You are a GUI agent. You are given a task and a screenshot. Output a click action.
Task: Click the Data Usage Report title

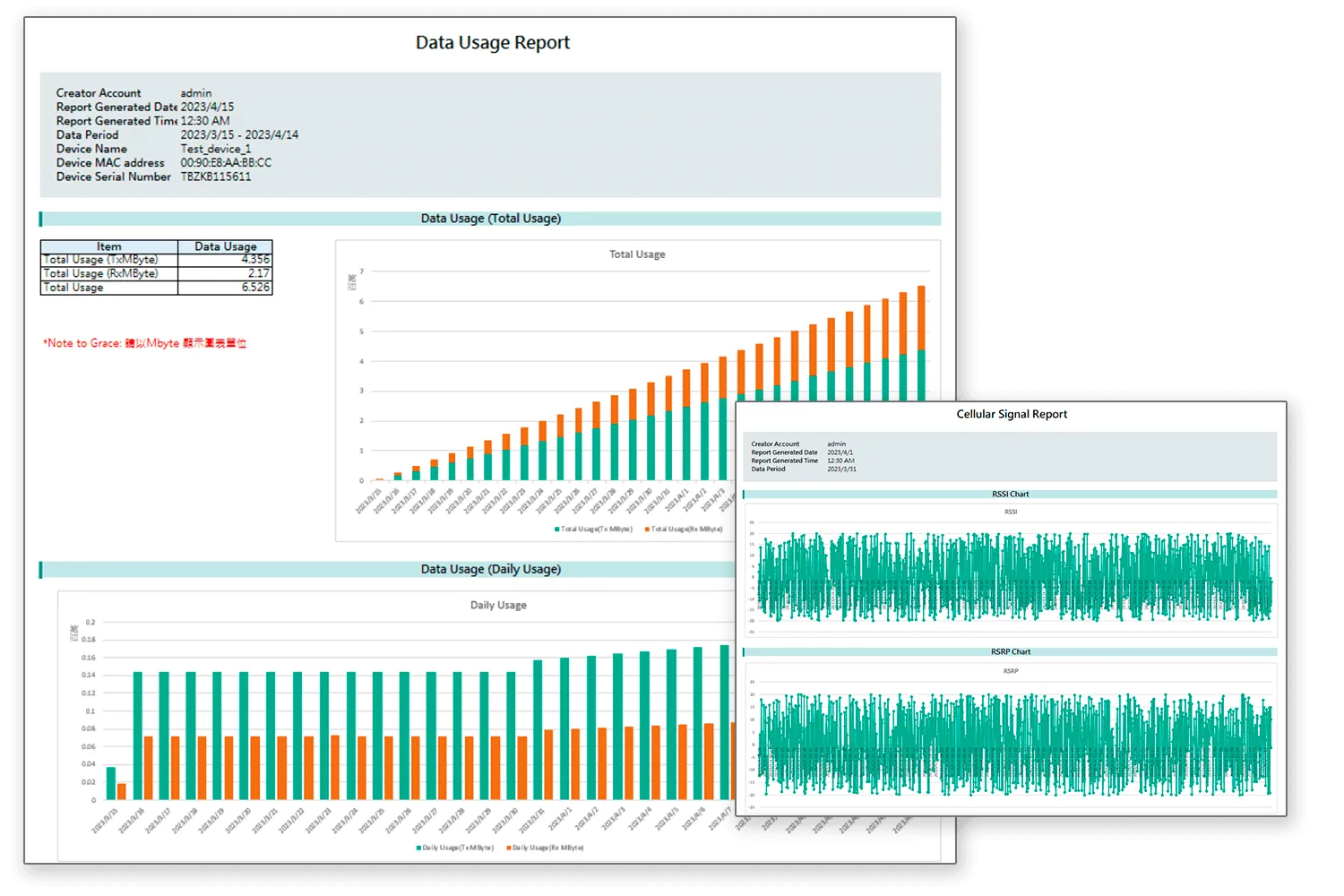click(x=492, y=43)
